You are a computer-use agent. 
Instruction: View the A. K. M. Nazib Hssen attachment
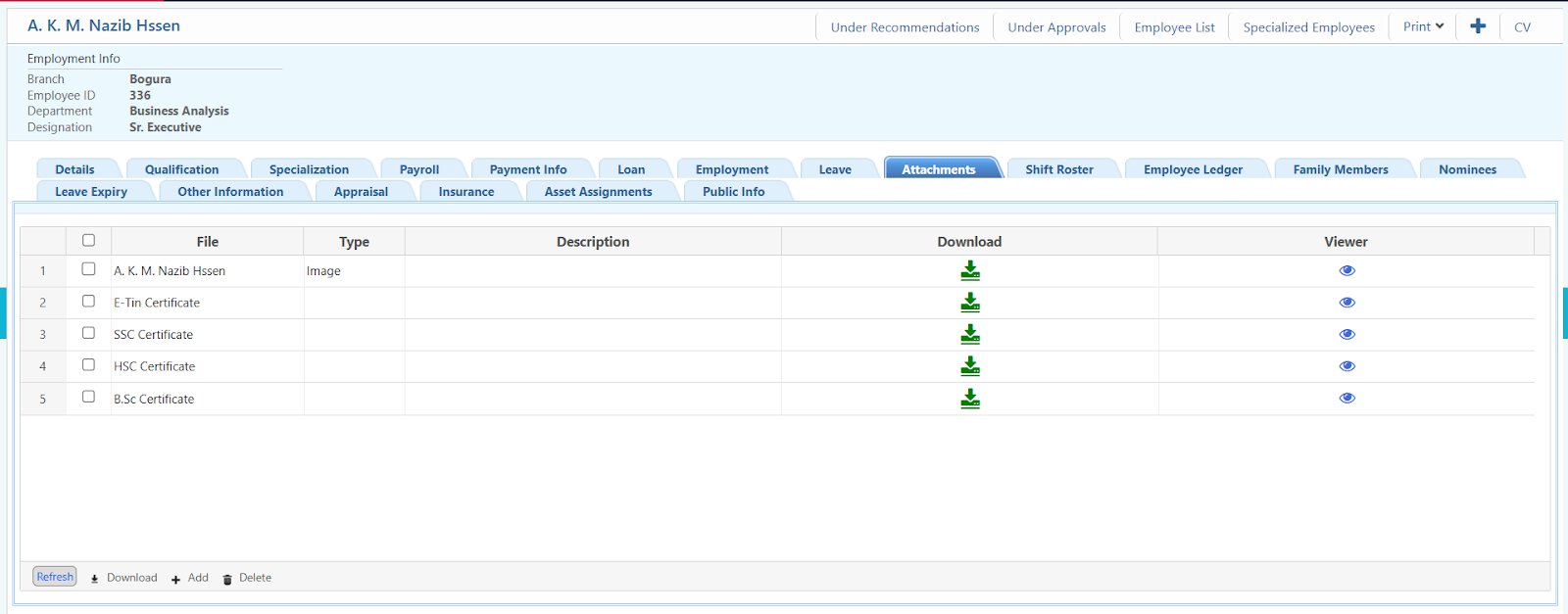1347,271
